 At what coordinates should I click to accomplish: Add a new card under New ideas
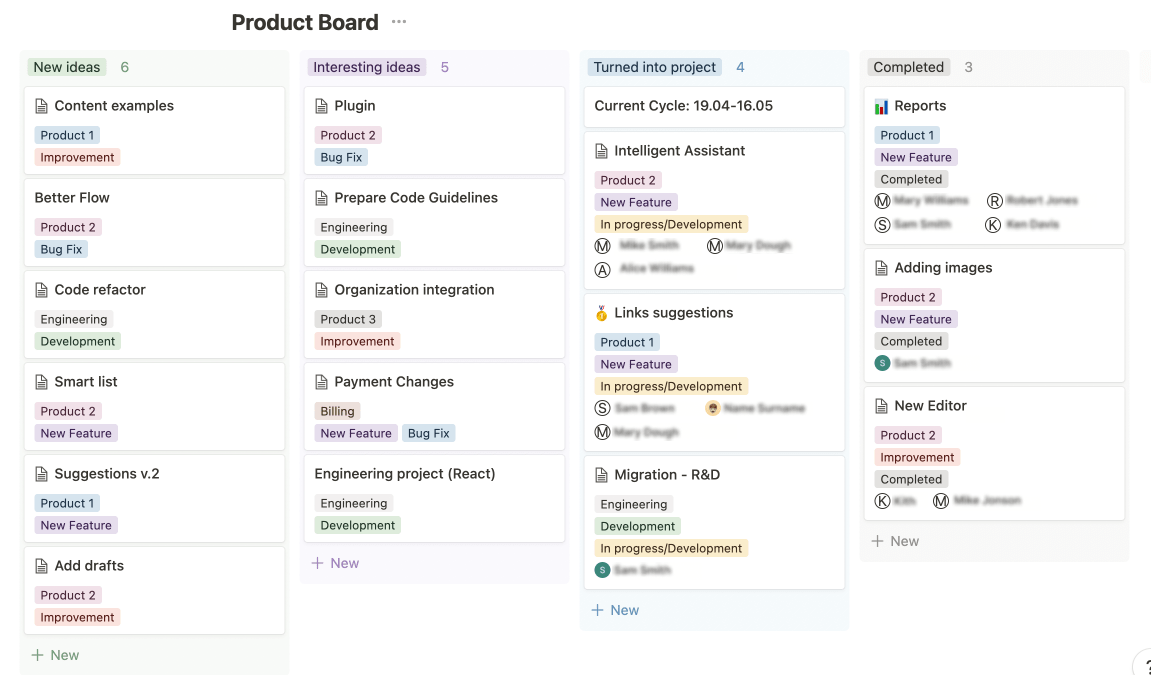(x=55, y=655)
